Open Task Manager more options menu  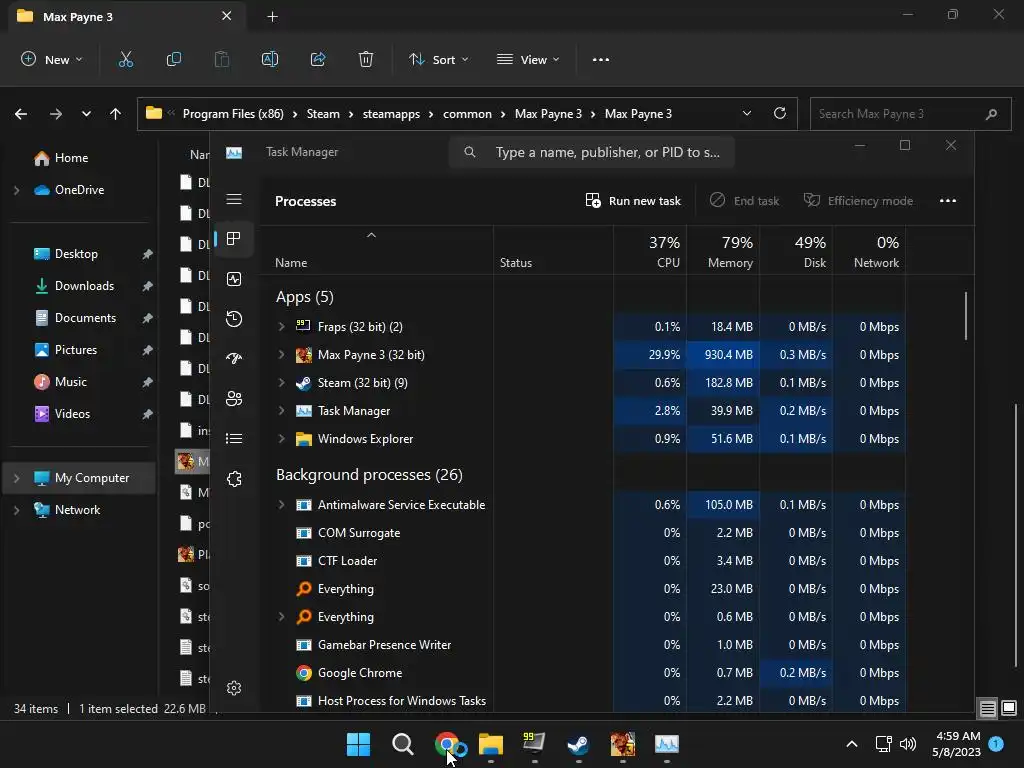(x=948, y=200)
